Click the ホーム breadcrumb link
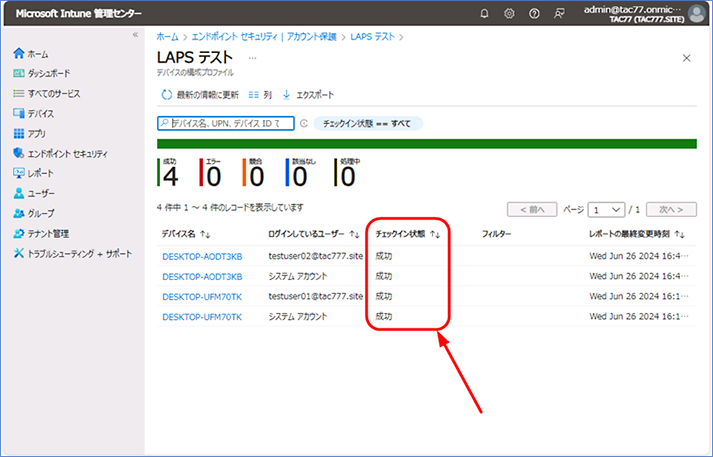713x457 pixels. point(167,37)
